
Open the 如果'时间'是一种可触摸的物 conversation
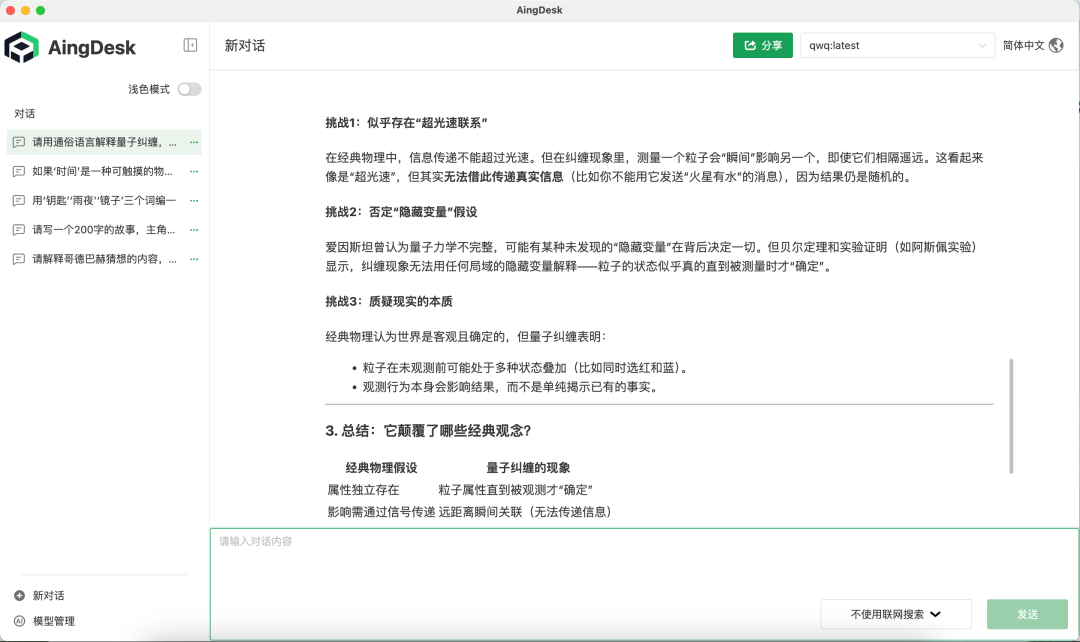point(104,171)
